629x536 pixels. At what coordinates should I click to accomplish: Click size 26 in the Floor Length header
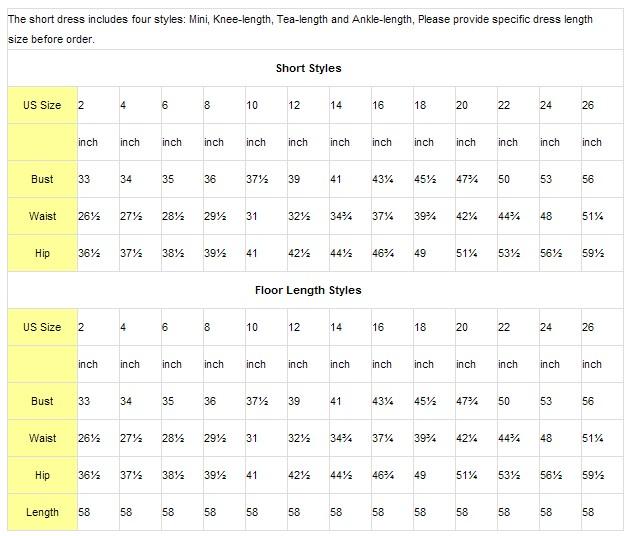[x=588, y=327]
